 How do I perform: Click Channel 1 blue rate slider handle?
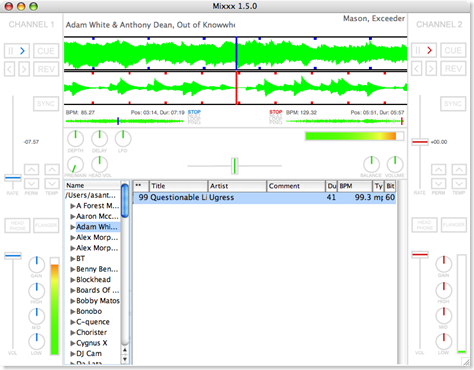click(x=13, y=178)
